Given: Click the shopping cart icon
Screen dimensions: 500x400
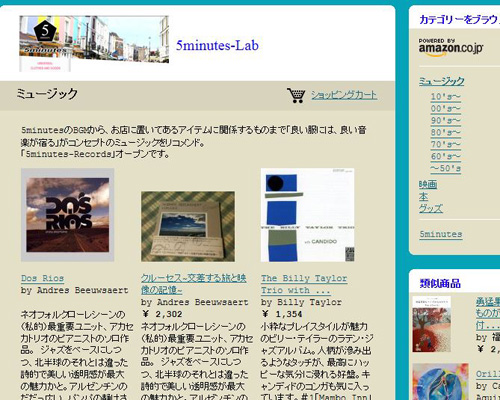Looking at the screenshot, I should pyautogui.click(x=296, y=95).
